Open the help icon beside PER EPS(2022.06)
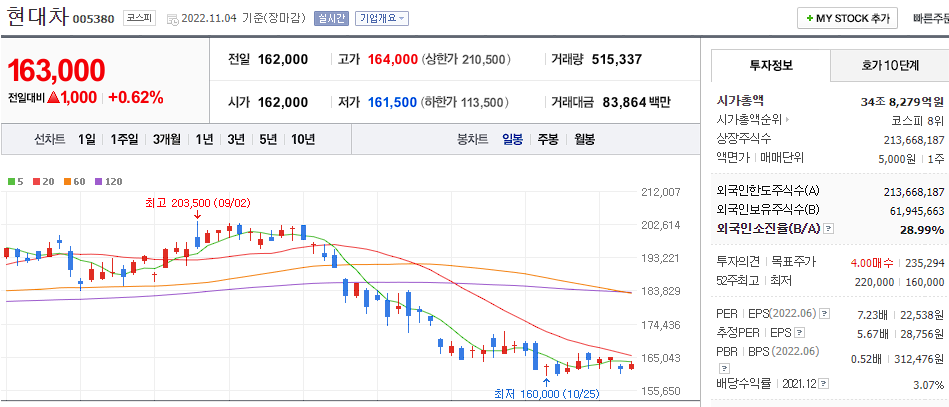This screenshot has height=407, width=949. click(824, 314)
